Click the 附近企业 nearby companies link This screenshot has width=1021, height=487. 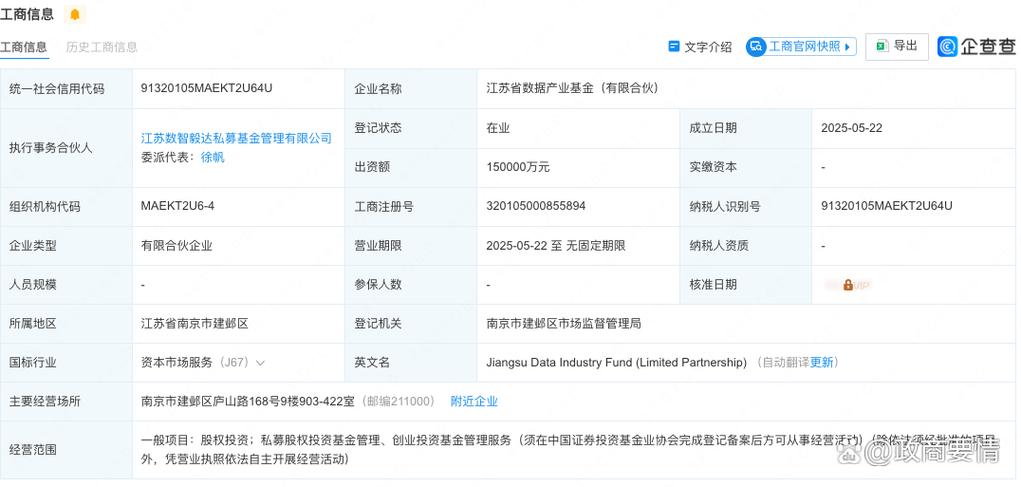click(x=474, y=402)
